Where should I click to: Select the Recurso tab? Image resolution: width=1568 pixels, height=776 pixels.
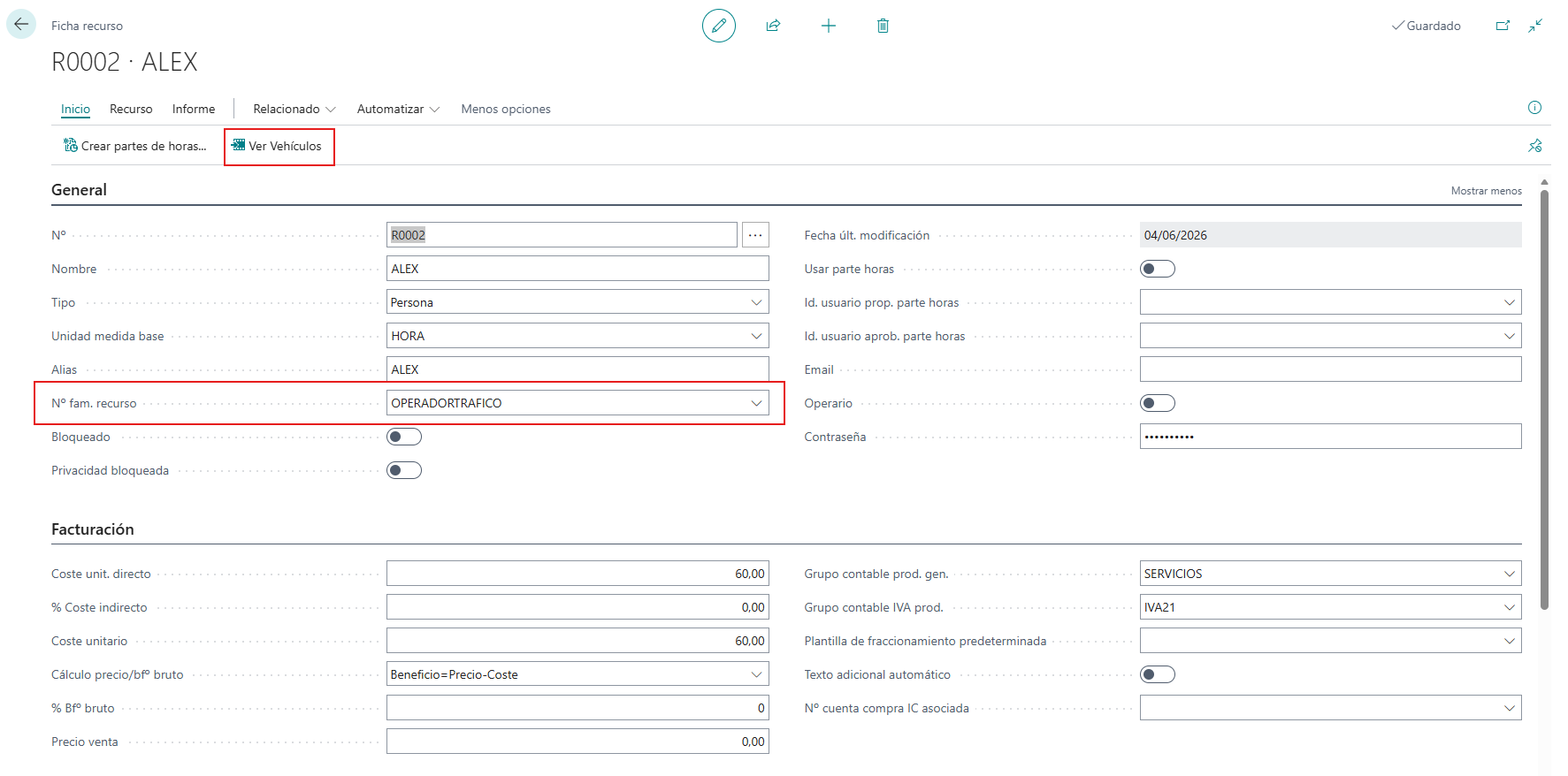click(x=131, y=109)
